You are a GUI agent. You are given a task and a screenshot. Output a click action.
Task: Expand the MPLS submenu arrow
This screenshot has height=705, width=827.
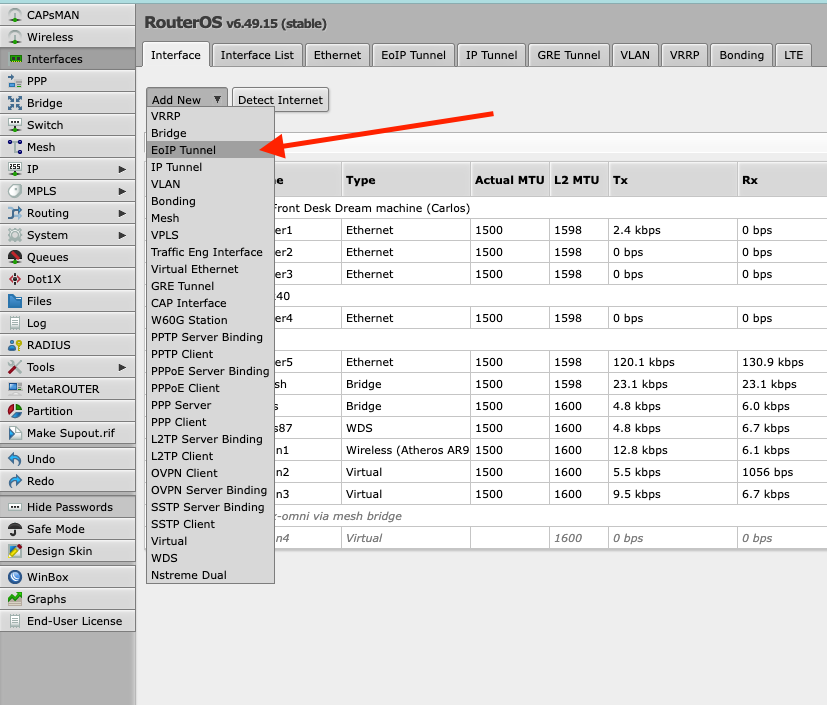pos(122,191)
